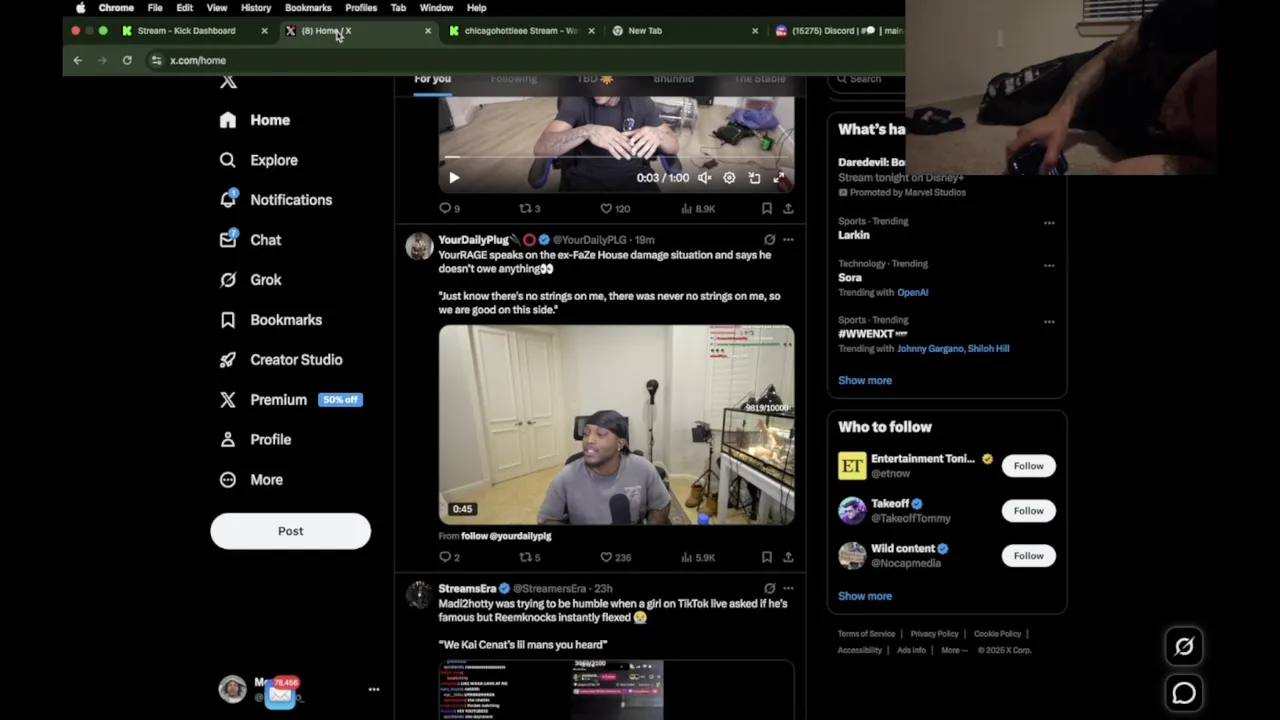Screen dimensions: 1280x720
Task: Open Profile in the sidebar
Action: point(256,440)
